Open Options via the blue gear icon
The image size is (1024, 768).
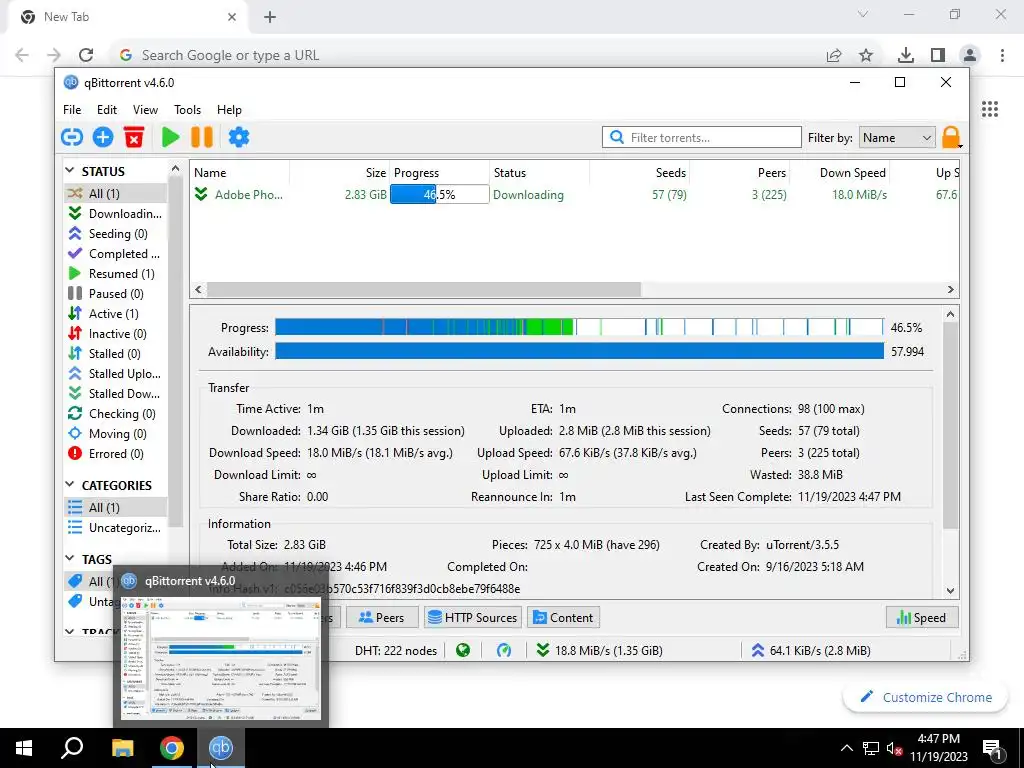pos(238,137)
